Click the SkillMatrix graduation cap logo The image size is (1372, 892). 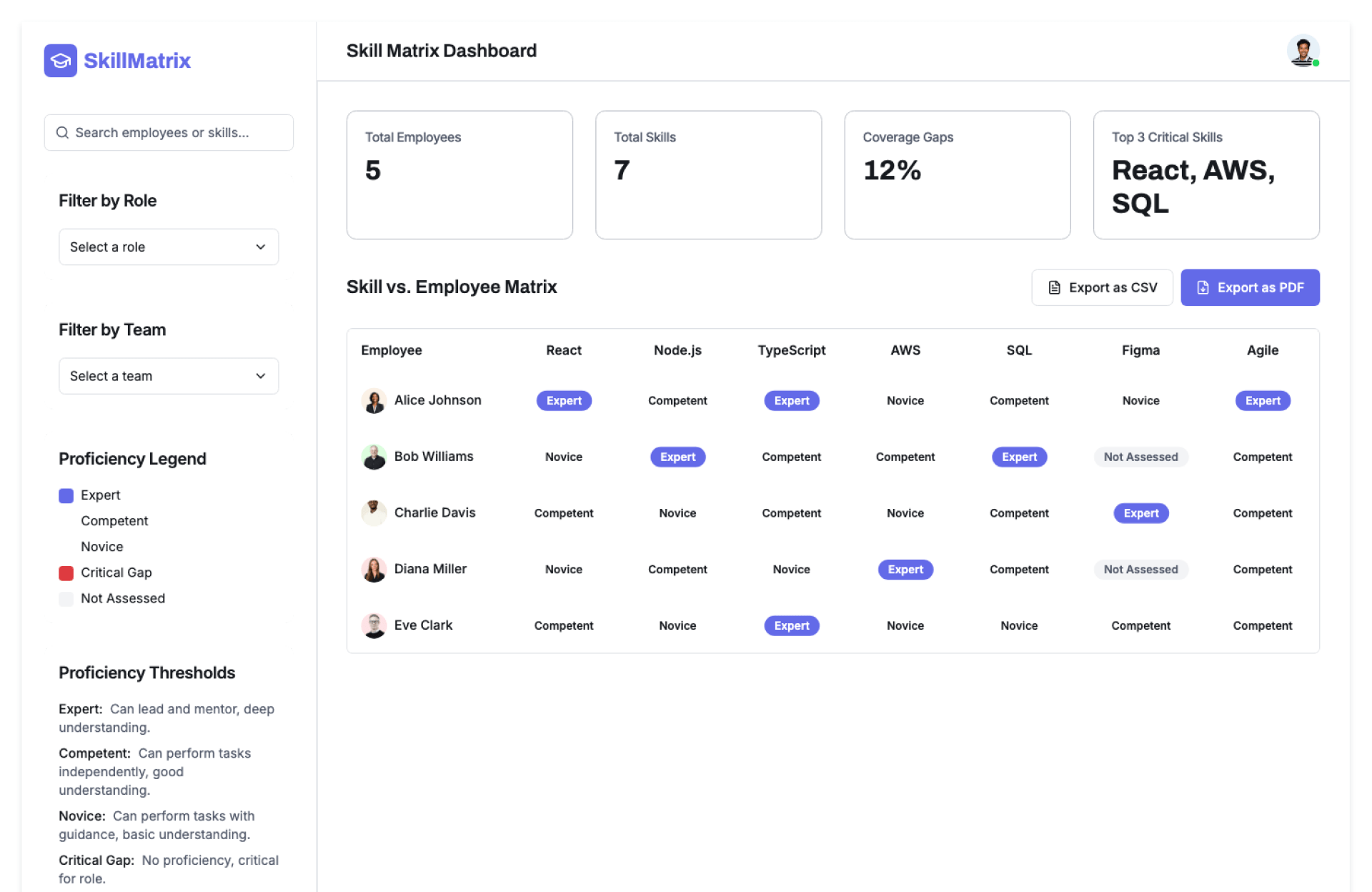[x=60, y=61]
